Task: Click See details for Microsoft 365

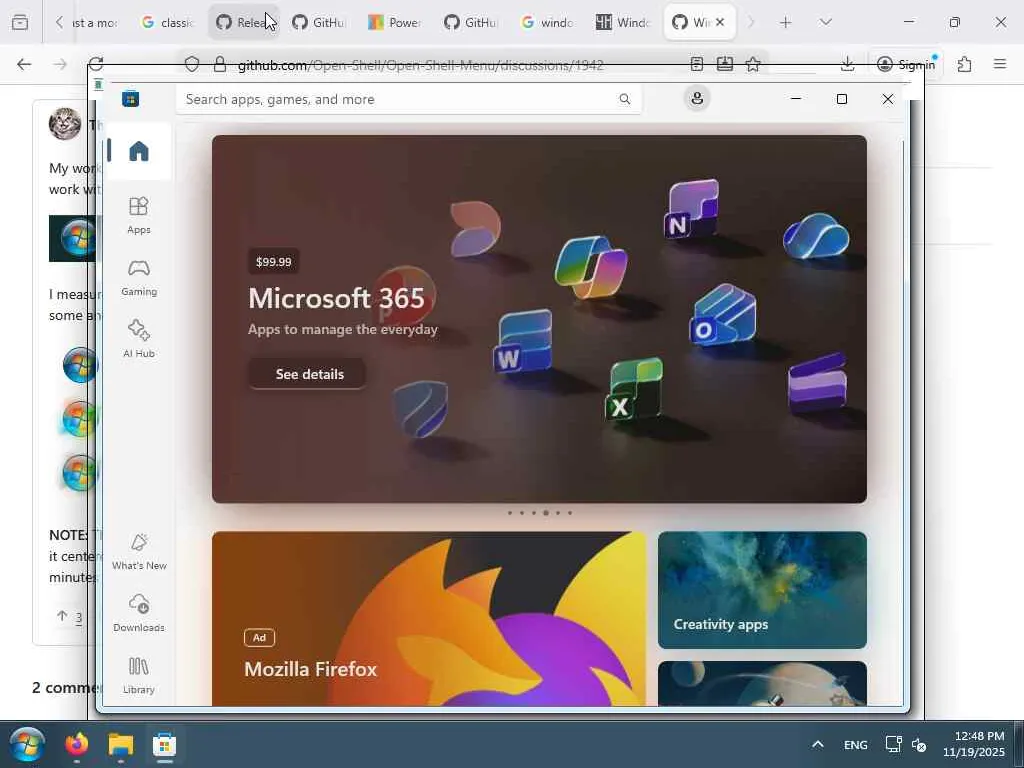Action: tap(308, 374)
